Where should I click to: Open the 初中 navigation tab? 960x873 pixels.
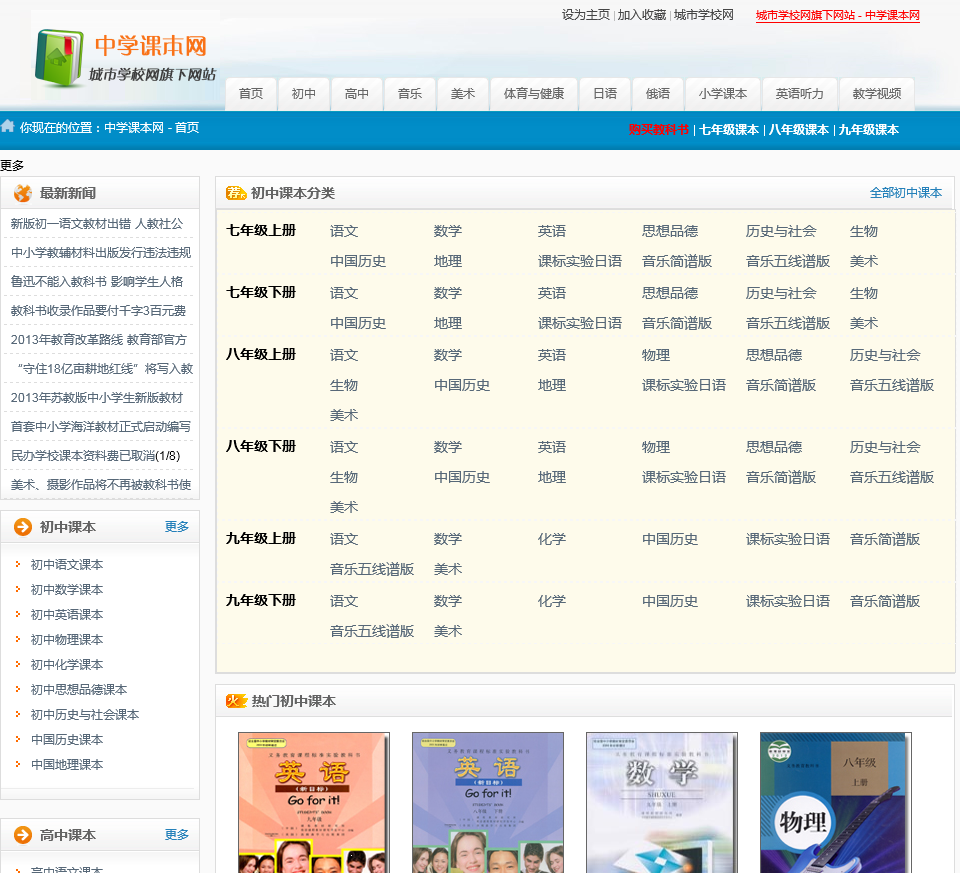pyautogui.click(x=304, y=94)
